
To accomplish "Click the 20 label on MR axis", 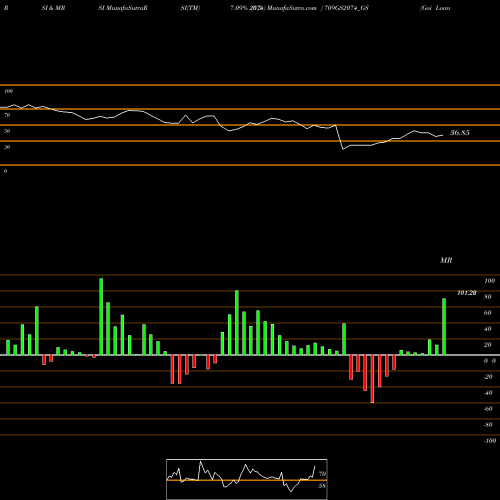I will [x=488, y=345].
